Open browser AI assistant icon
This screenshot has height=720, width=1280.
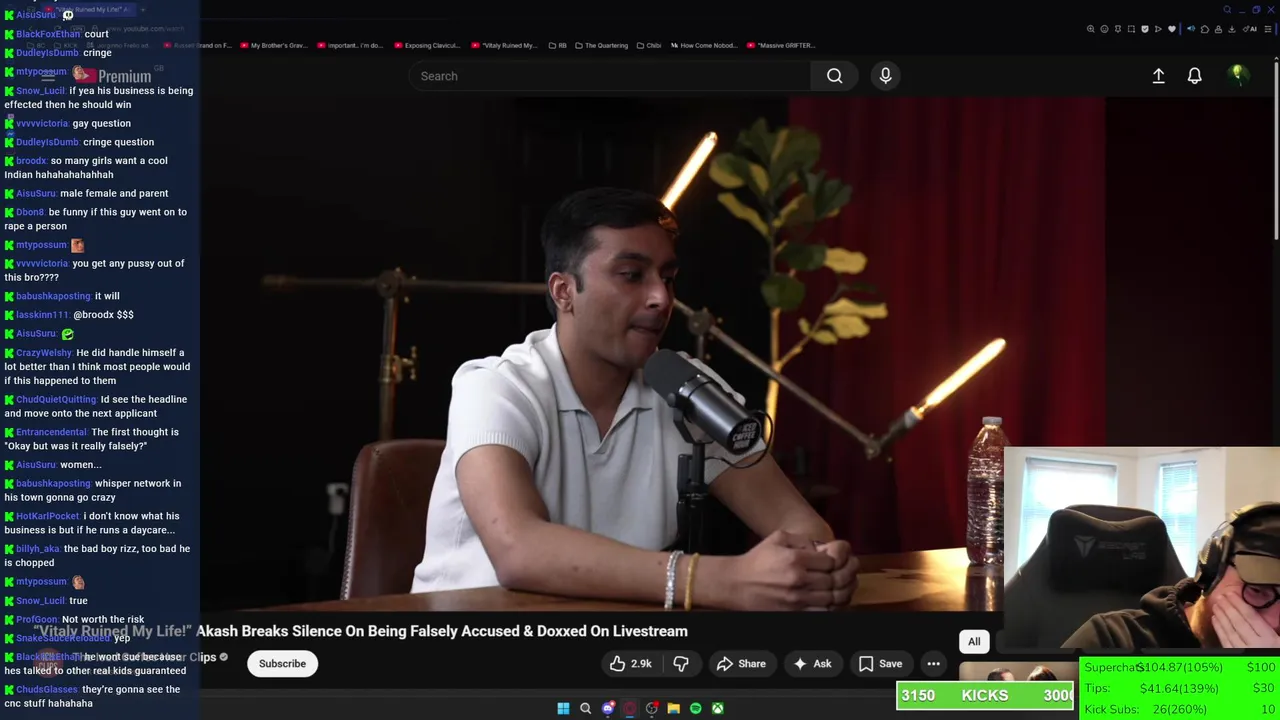(x=1250, y=29)
